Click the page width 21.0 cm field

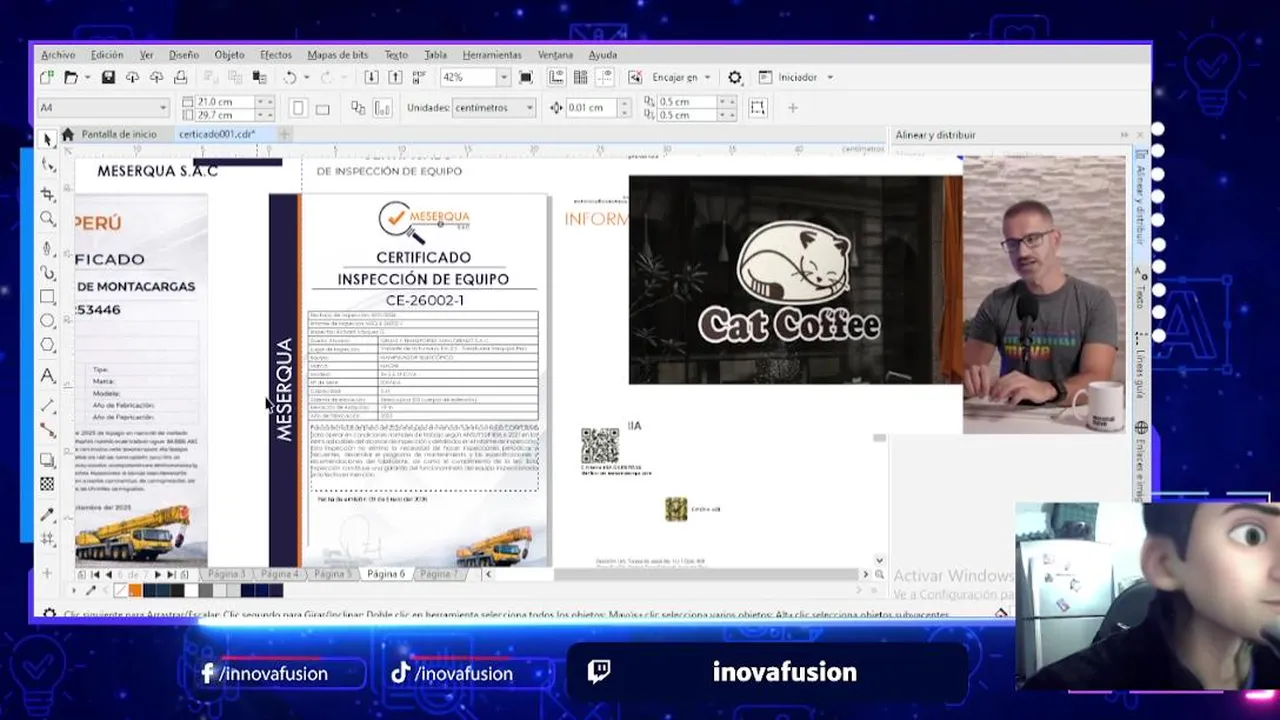(x=225, y=102)
